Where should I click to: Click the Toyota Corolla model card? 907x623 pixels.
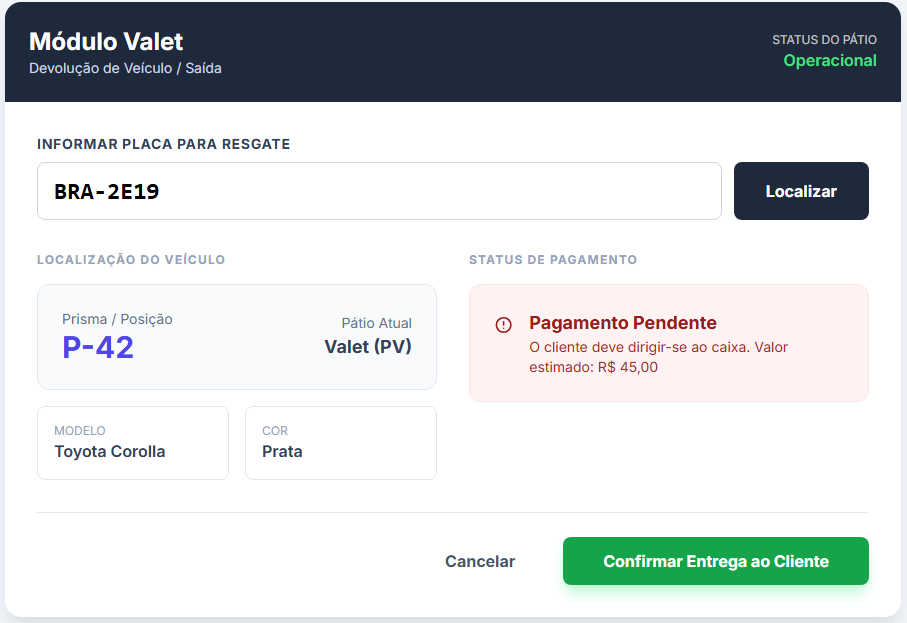click(x=132, y=442)
